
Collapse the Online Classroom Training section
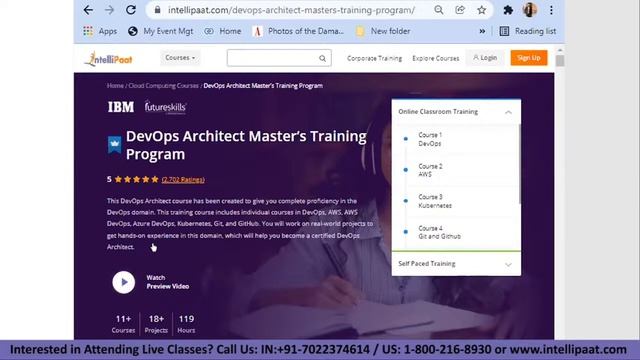click(x=508, y=112)
